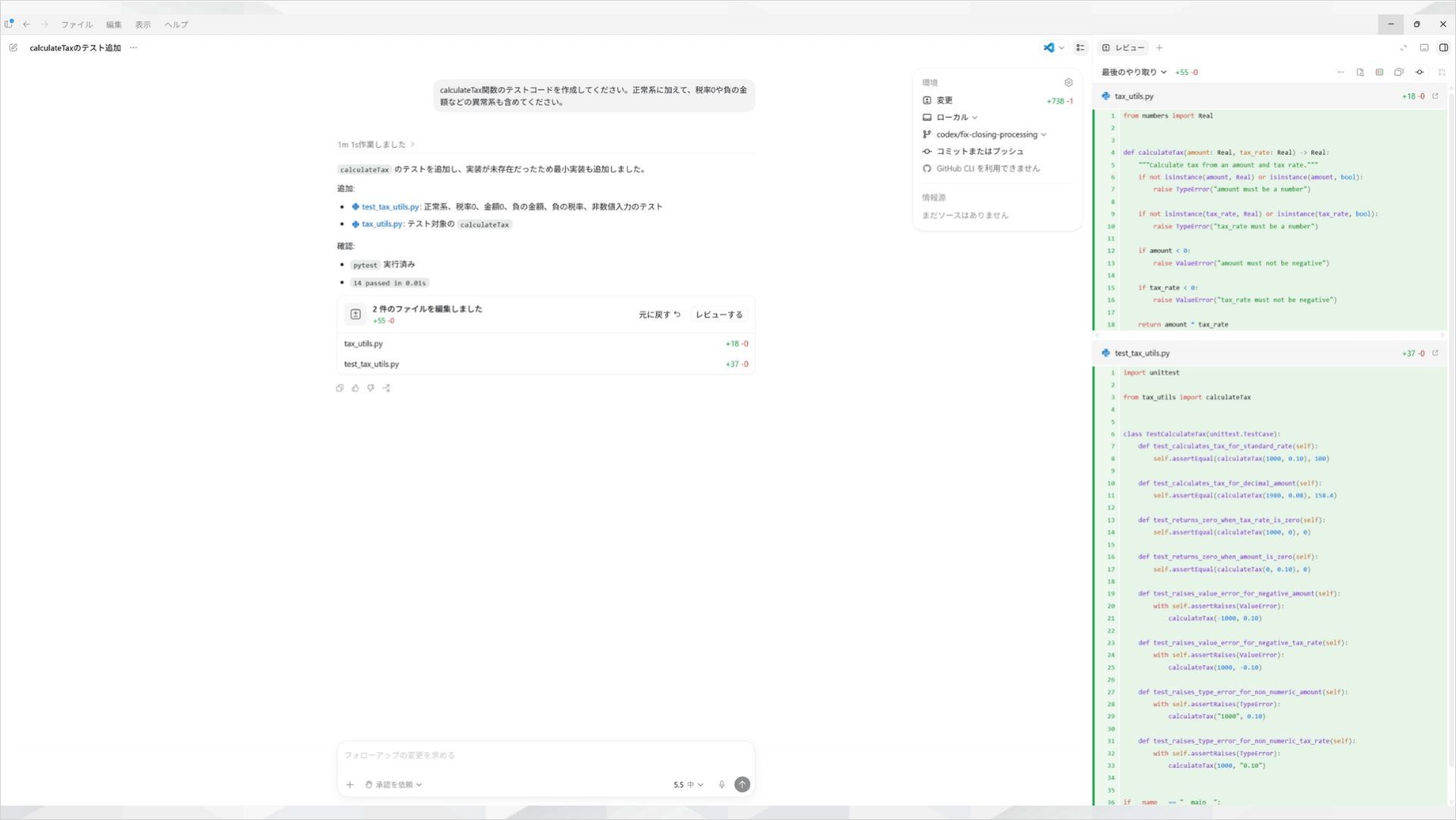Click the 'まだソースはありません' text
Viewport: 1456px width, 820px height.
point(965,215)
